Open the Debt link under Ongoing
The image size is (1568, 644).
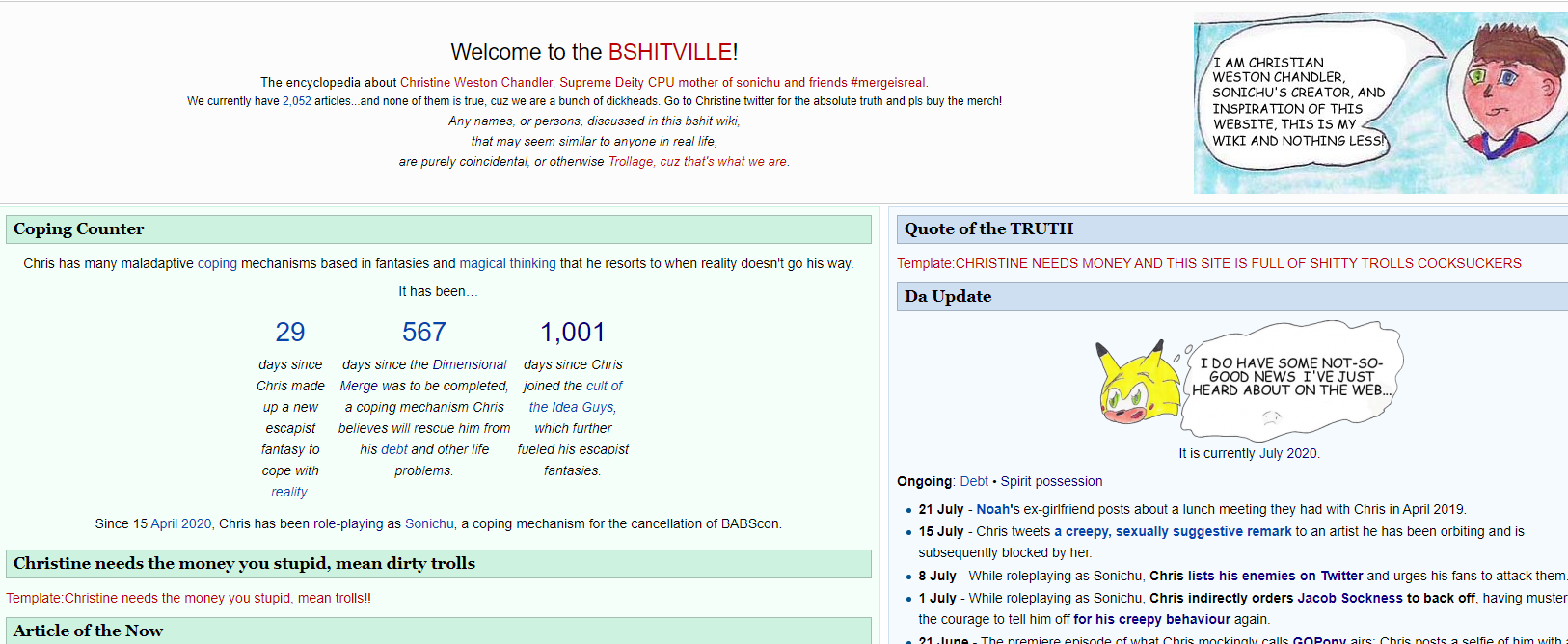pos(974,481)
